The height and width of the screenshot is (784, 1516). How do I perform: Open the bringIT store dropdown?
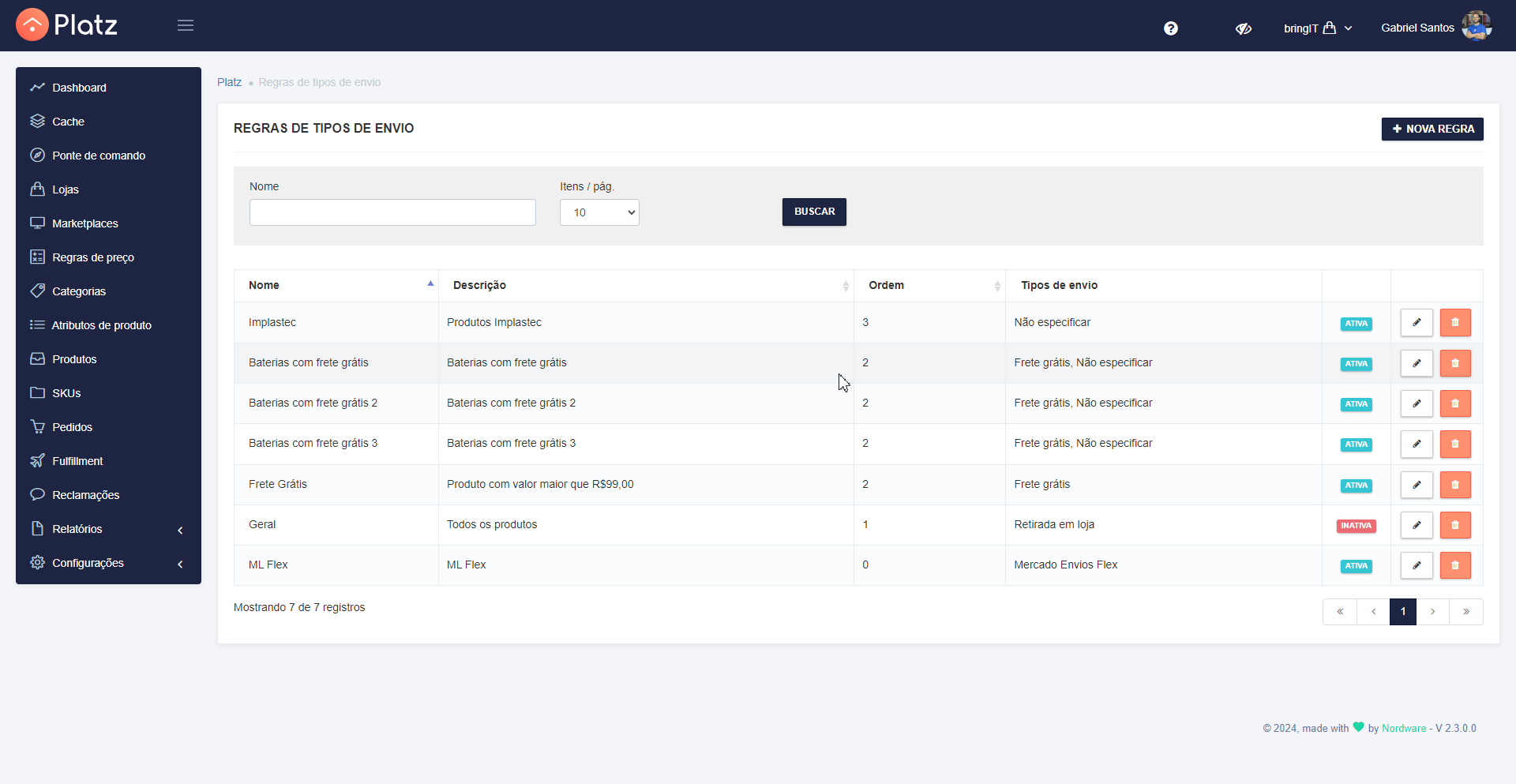1318,28
